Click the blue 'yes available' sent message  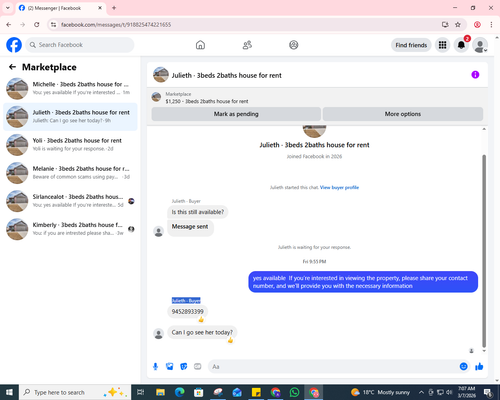tap(363, 282)
